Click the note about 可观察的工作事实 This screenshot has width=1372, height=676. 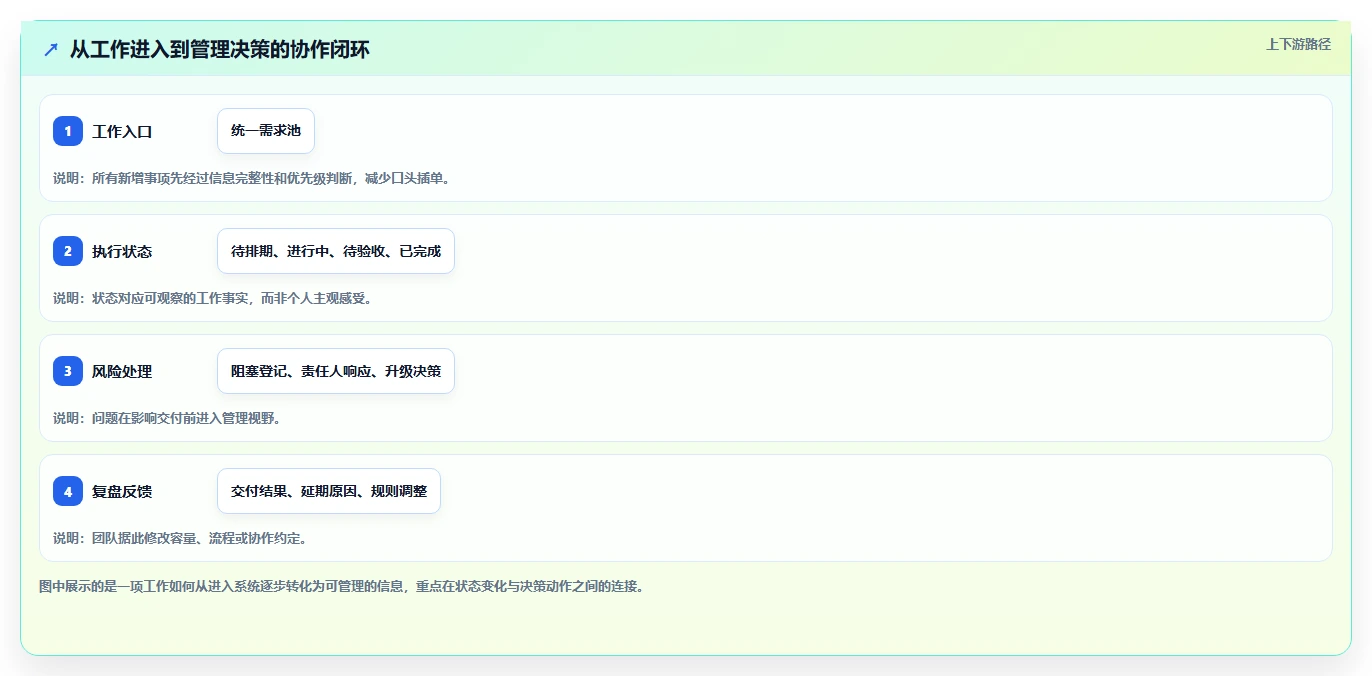pos(212,298)
